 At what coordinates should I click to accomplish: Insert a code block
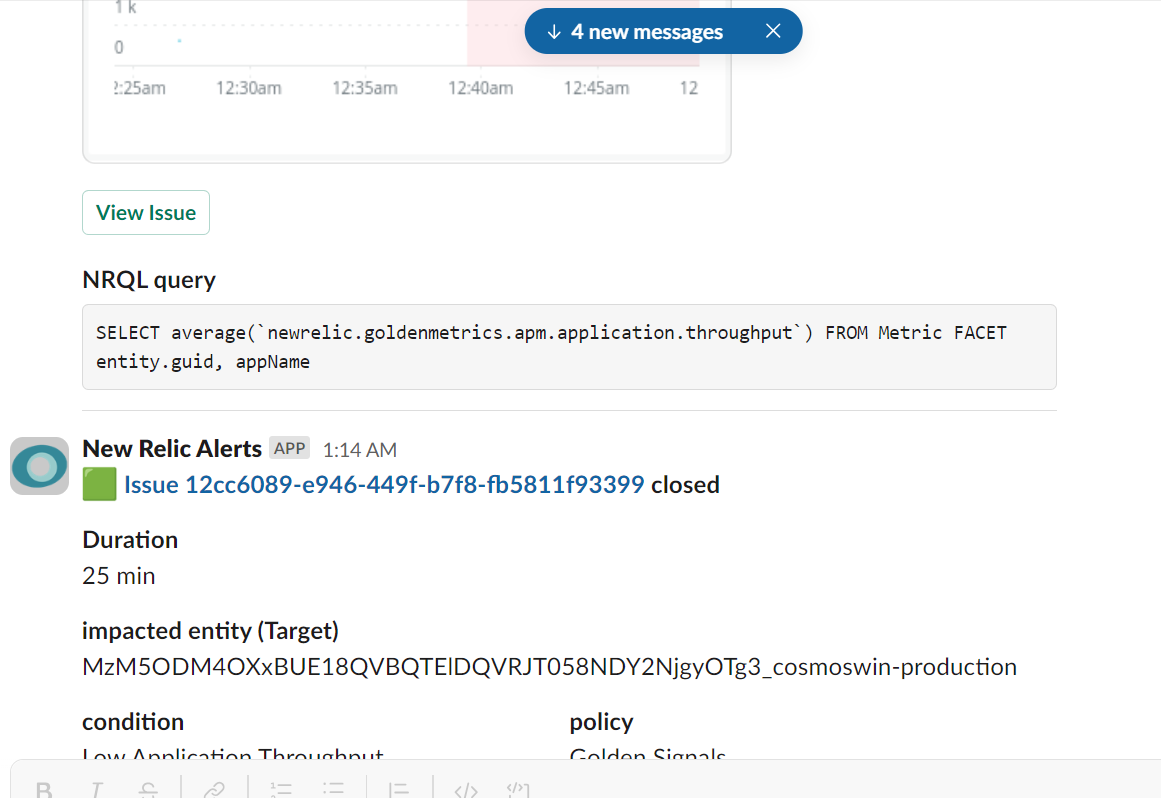click(x=517, y=790)
